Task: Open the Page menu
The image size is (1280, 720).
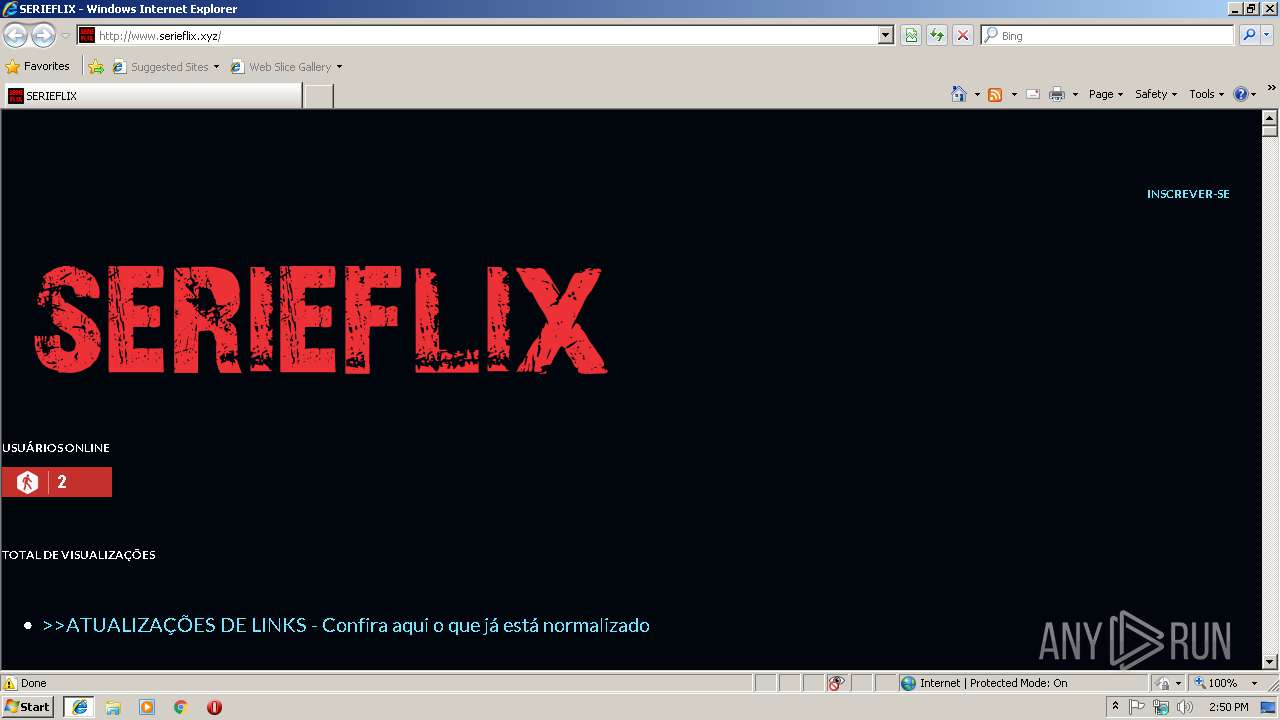Action: [x=1105, y=94]
